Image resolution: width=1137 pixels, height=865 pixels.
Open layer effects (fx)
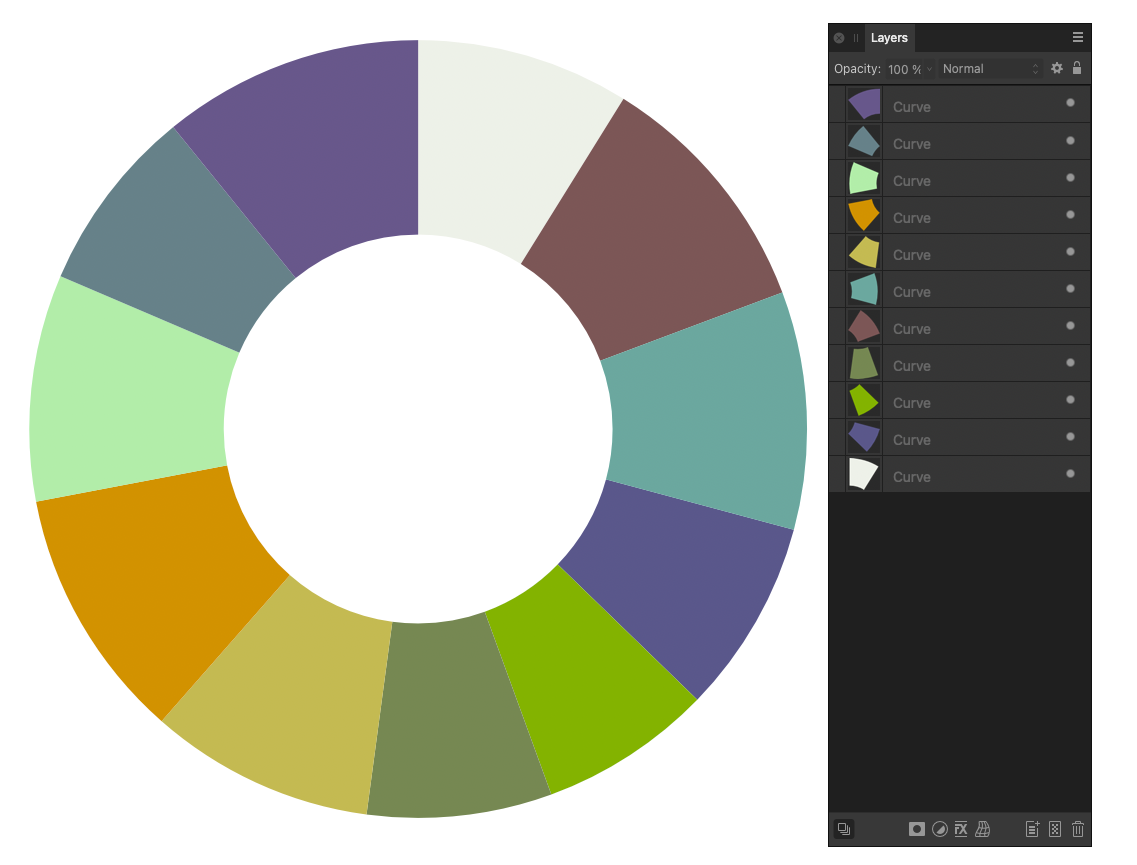(x=961, y=829)
